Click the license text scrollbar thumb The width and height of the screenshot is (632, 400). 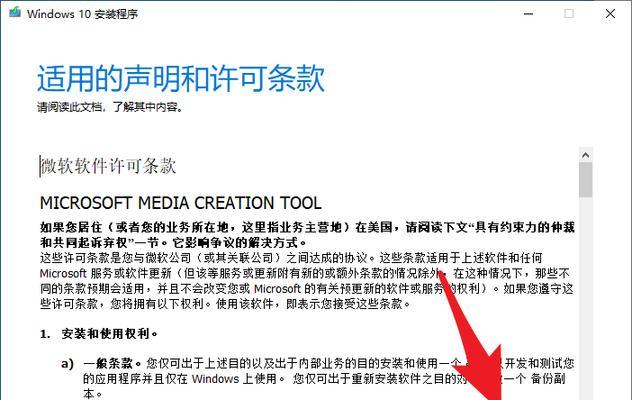pos(586,180)
